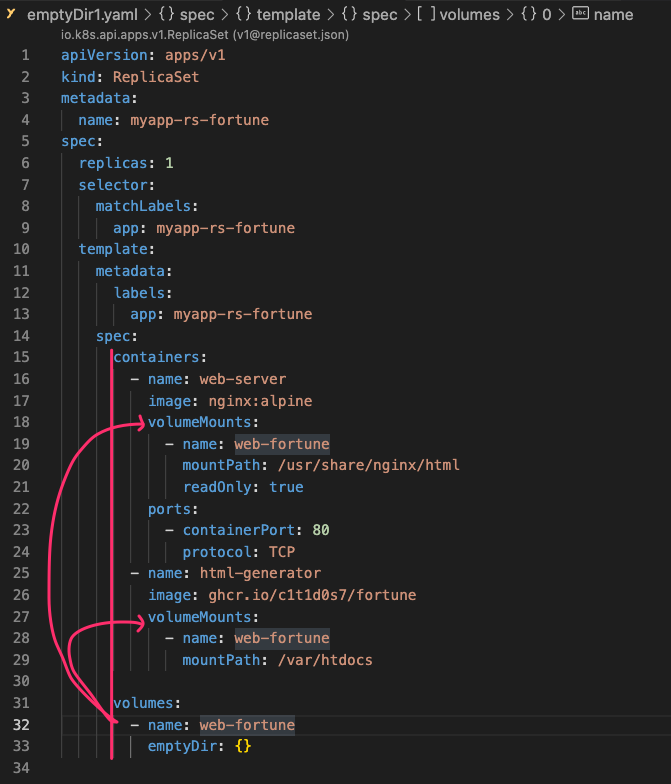Click the true value of readOnly
Image resolution: width=671 pixels, height=784 pixels.
tap(286, 487)
